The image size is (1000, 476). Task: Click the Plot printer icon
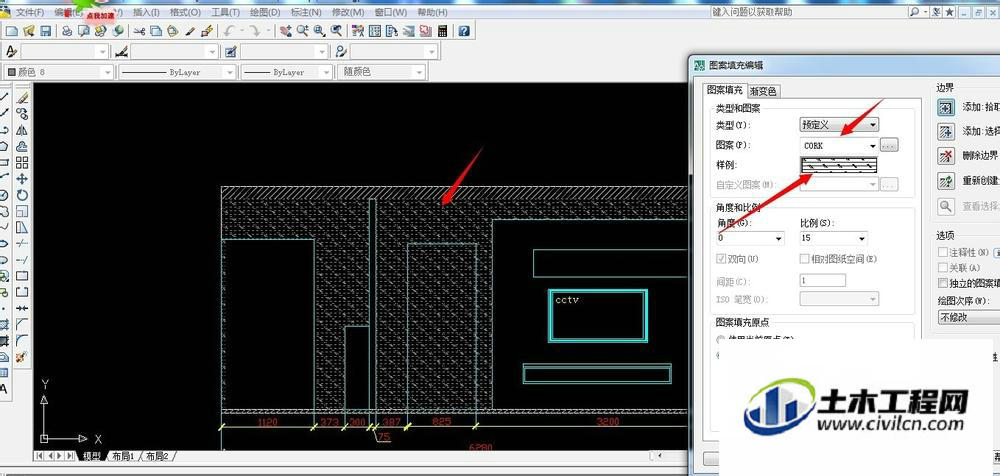pyautogui.click(x=67, y=31)
